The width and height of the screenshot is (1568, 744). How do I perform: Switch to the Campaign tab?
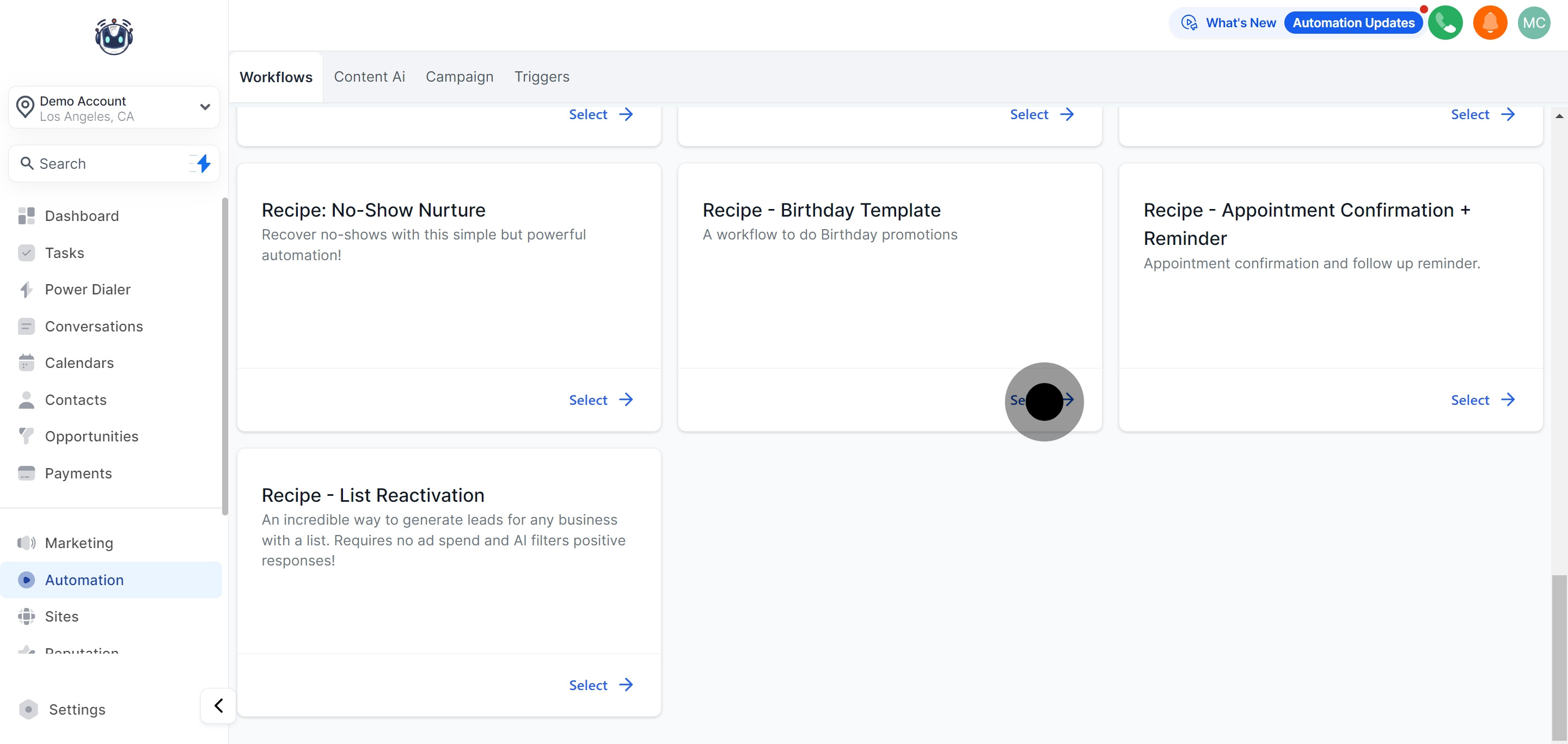point(459,77)
